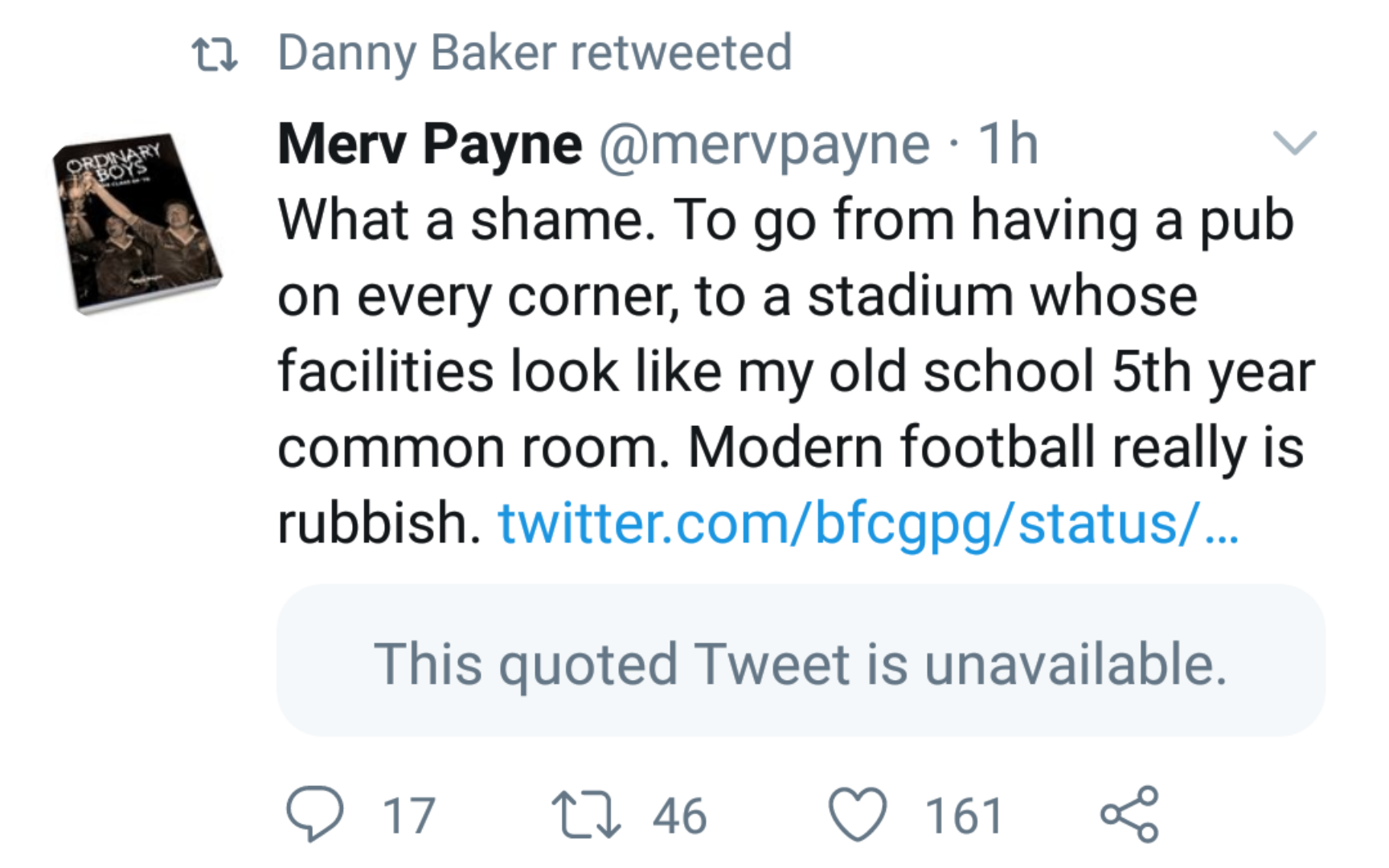Open the Merv Payne display name

click(x=429, y=145)
